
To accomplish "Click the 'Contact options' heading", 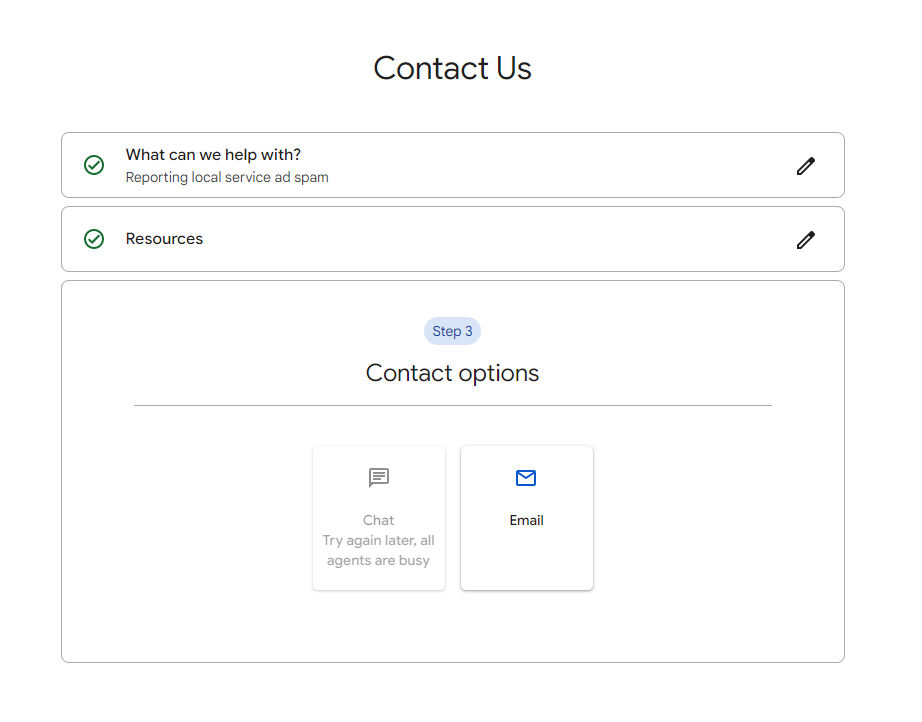I will [x=452, y=373].
